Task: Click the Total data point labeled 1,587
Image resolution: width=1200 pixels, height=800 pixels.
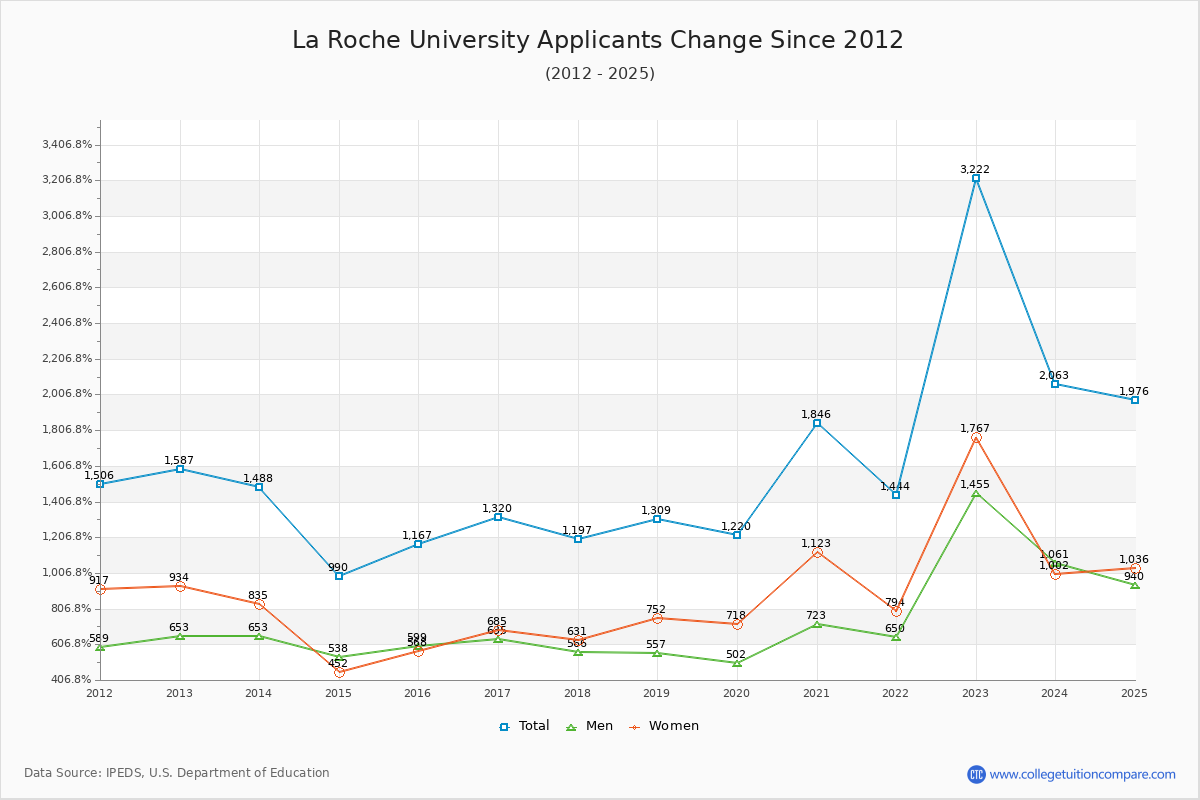Action: 180,469
